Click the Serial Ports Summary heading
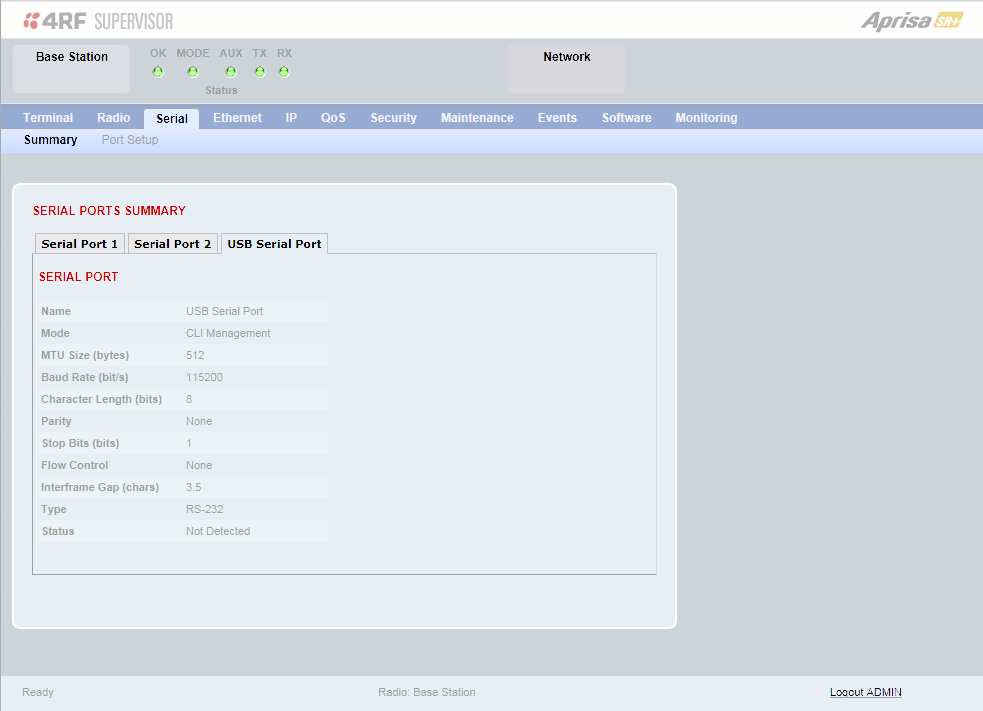This screenshot has height=711, width=983. 110,211
